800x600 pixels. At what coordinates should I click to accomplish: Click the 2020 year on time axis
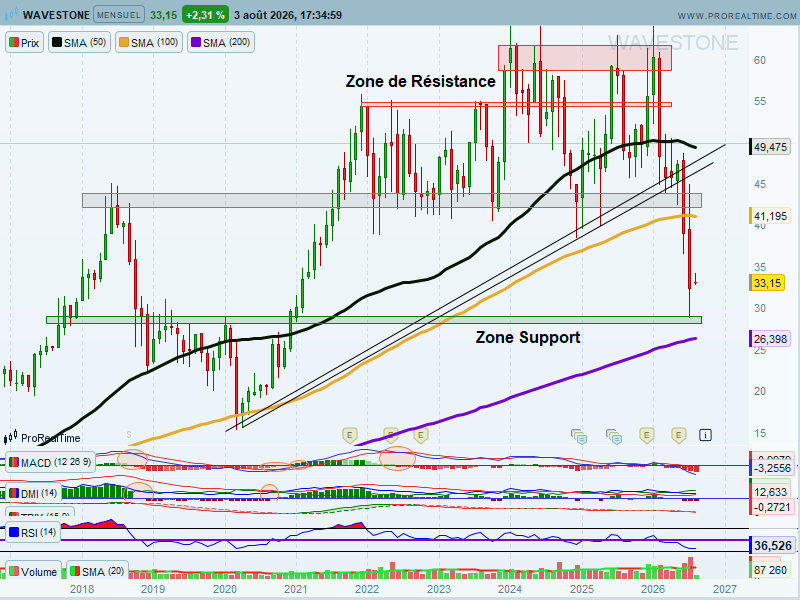224,589
